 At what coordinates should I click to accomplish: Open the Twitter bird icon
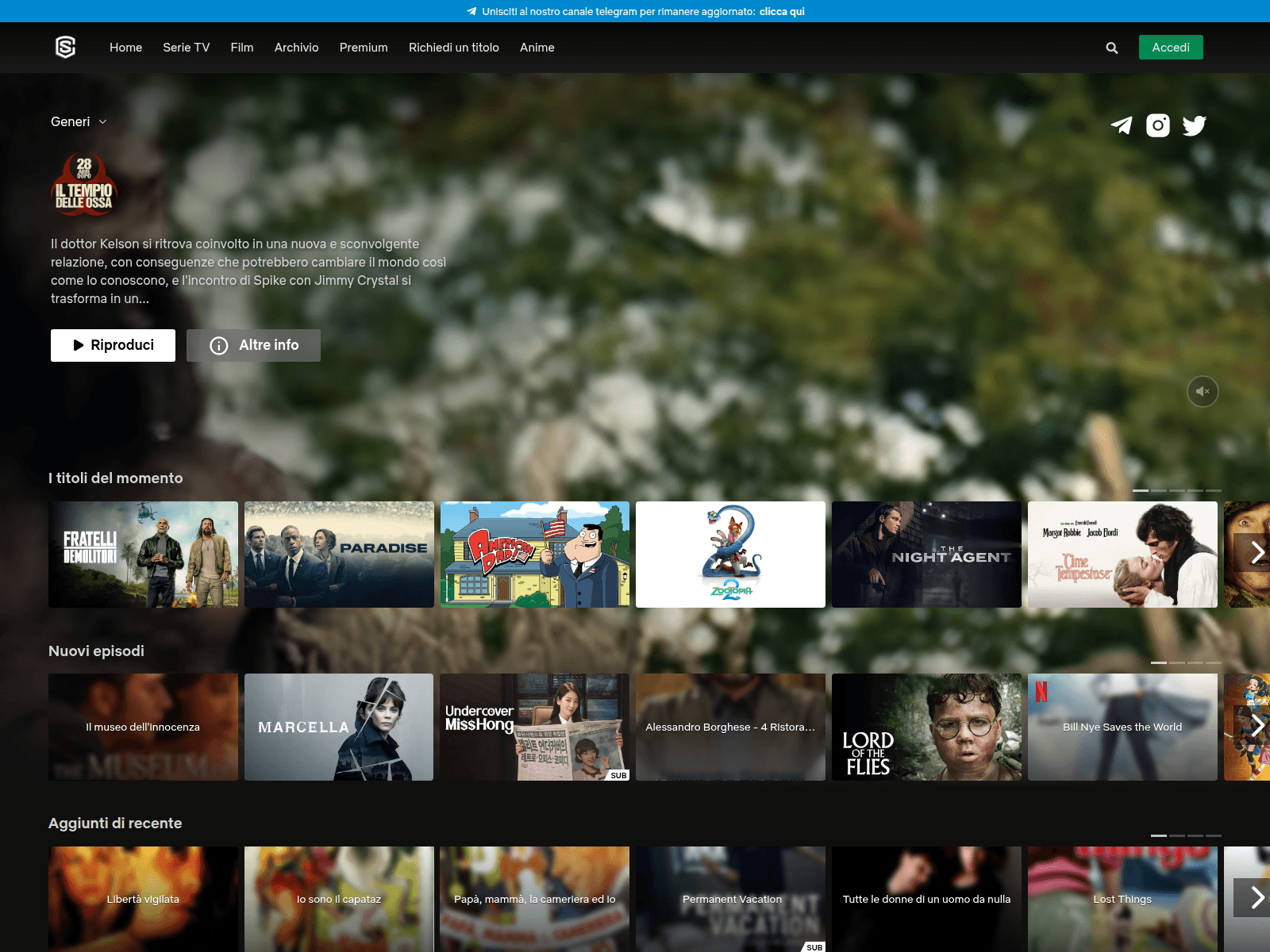click(1195, 125)
